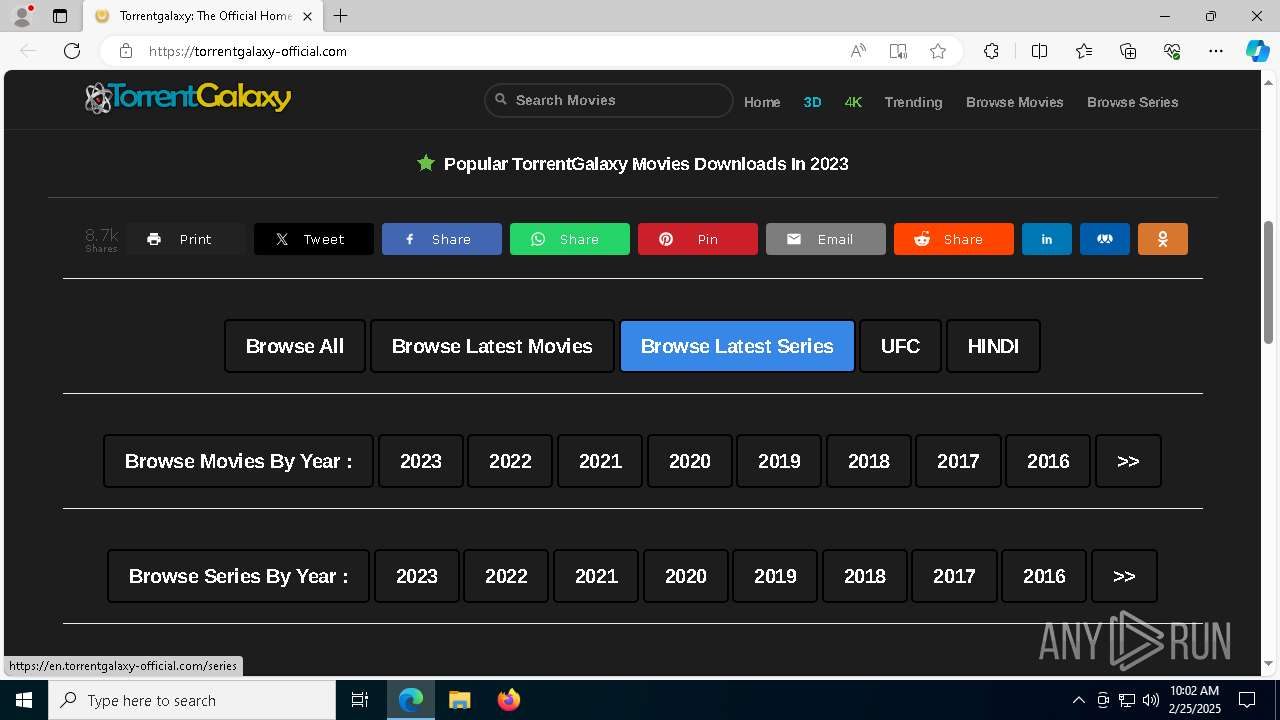
Task: Open Immersive Reader icon
Action: [x=898, y=51]
